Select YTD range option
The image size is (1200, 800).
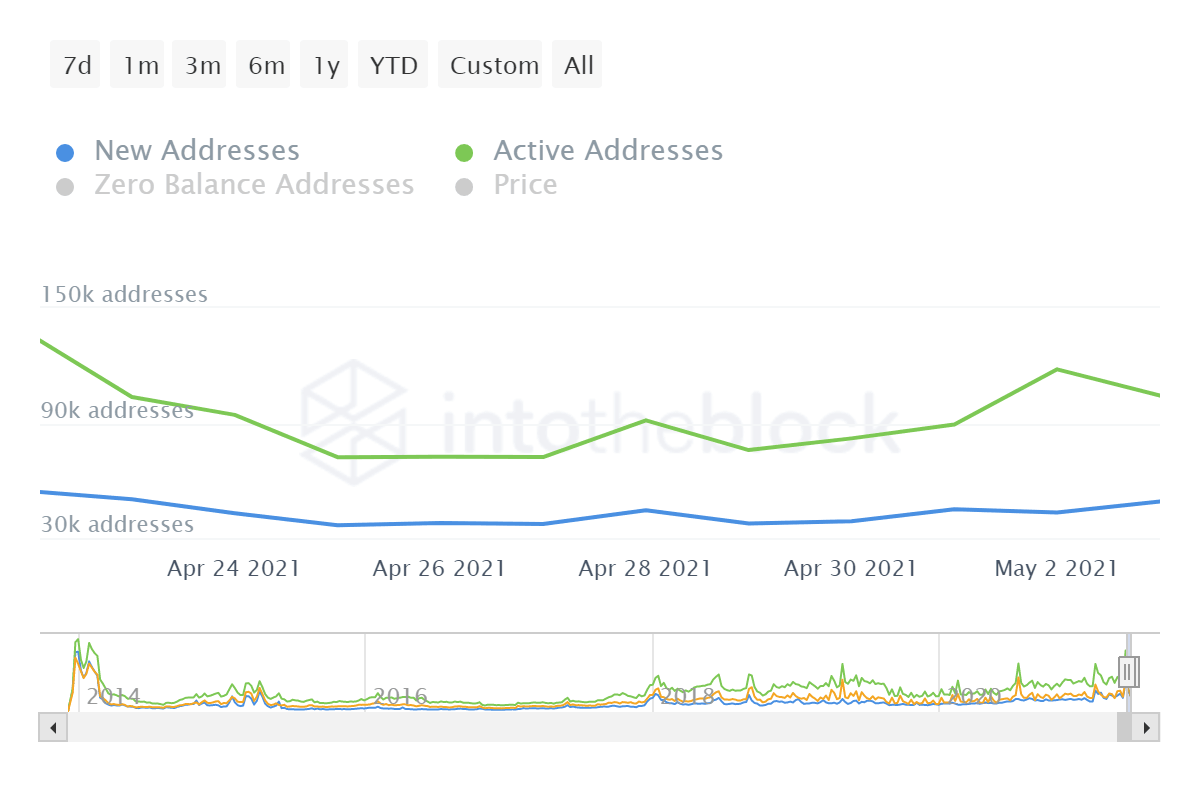[393, 66]
